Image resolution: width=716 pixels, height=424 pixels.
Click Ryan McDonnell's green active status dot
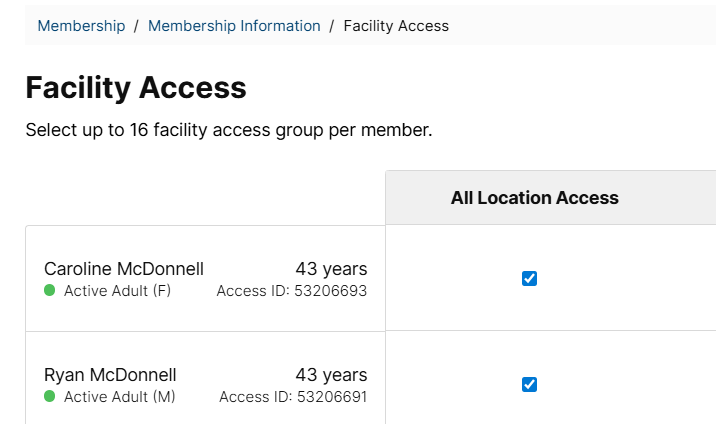point(50,396)
